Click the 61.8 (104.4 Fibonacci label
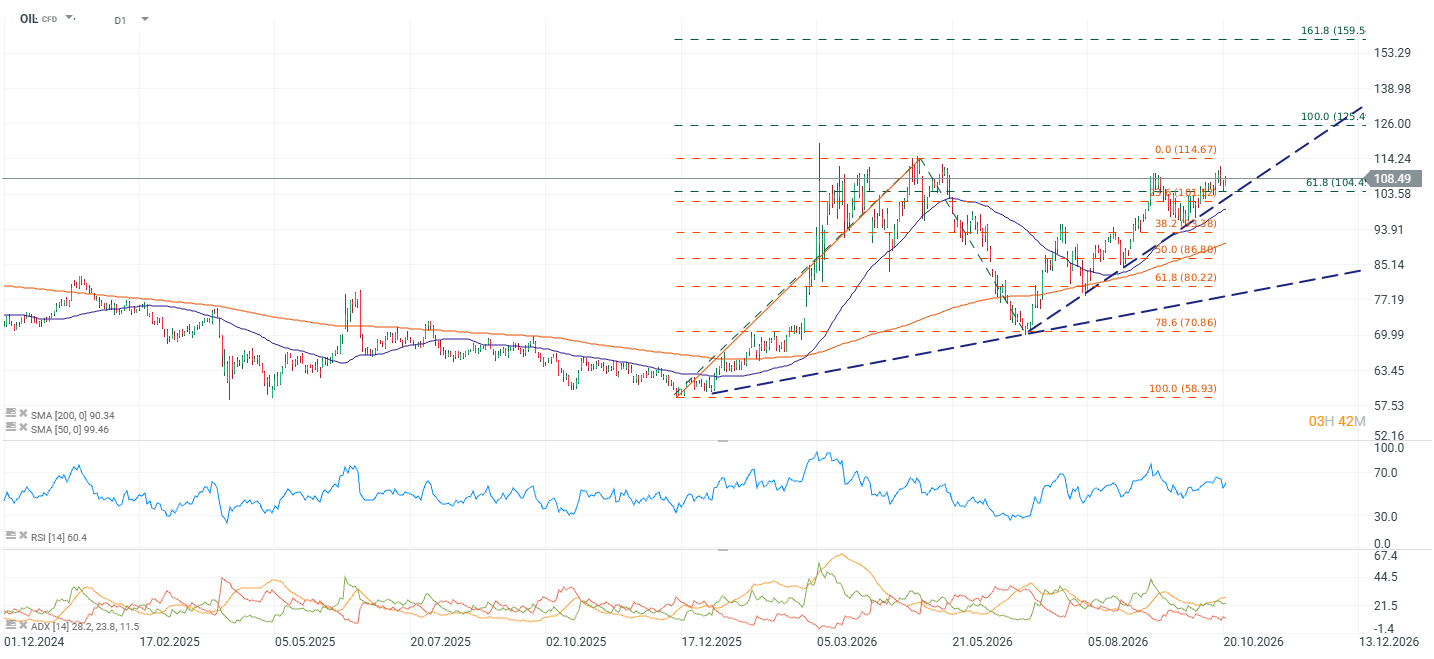Image resolution: width=1434 pixels, height=659 pixels. point(1336,182)
